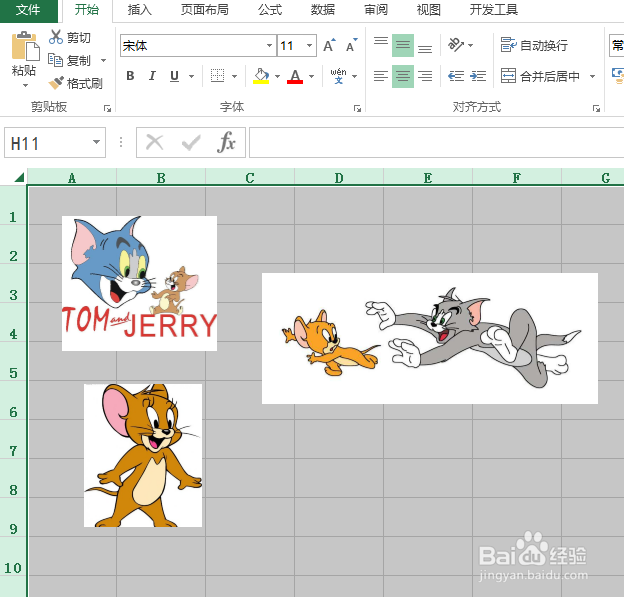
Task: Click 自动换行 wrap text button
Action: pos(534,45)
